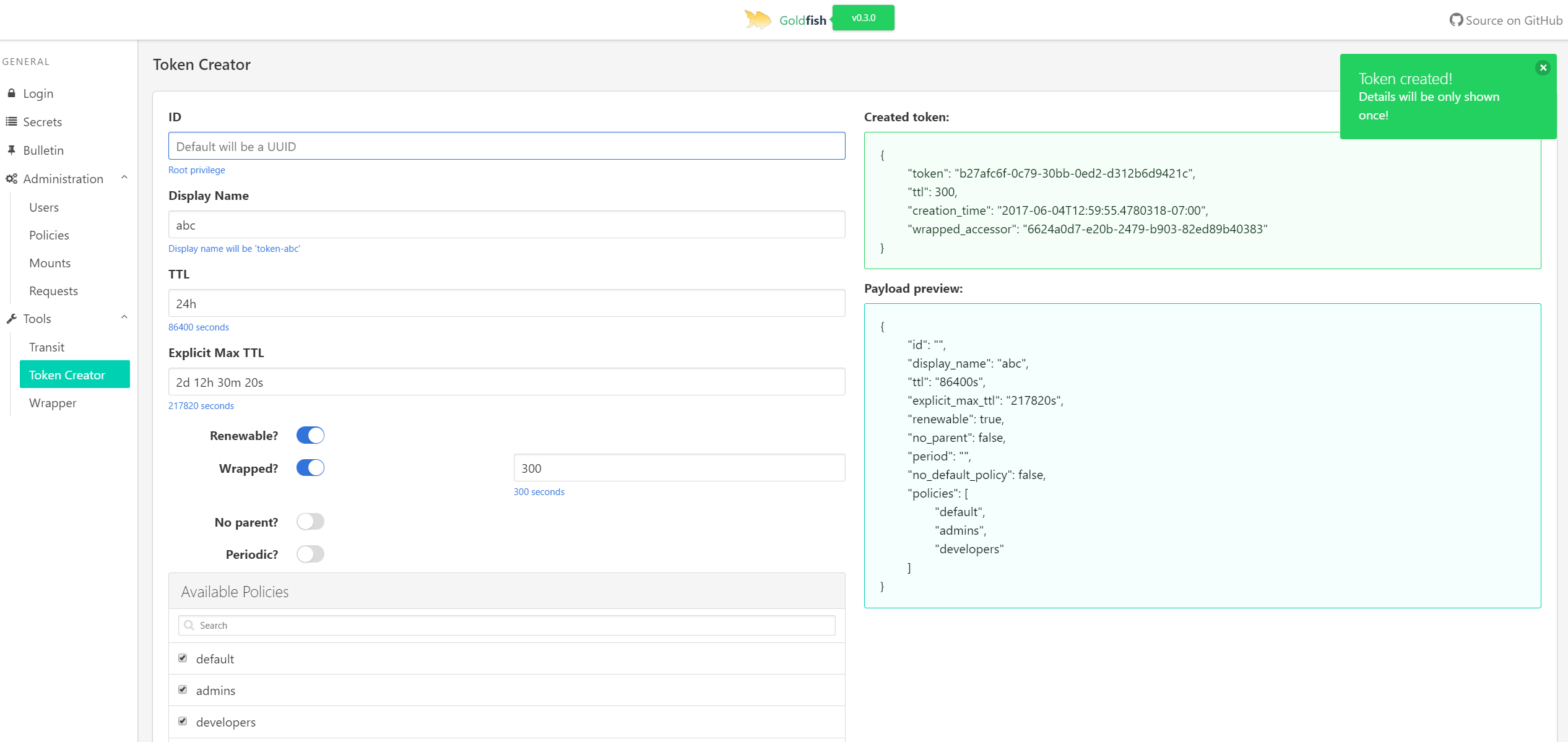Click the GitHub octocat icon
1568x742 pixels.
(x=1456, y=20)
